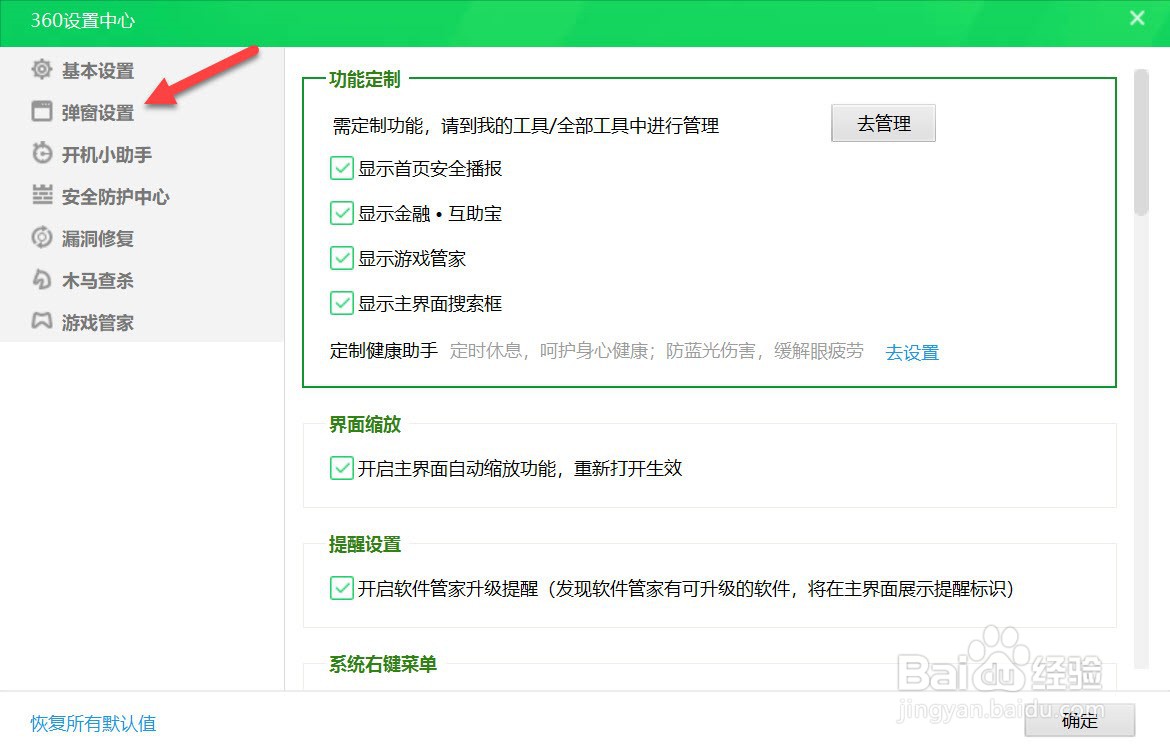Click the 界面缩放 section heading
The height and width of the screenshot is (750, 1170).
coord(365,425)
